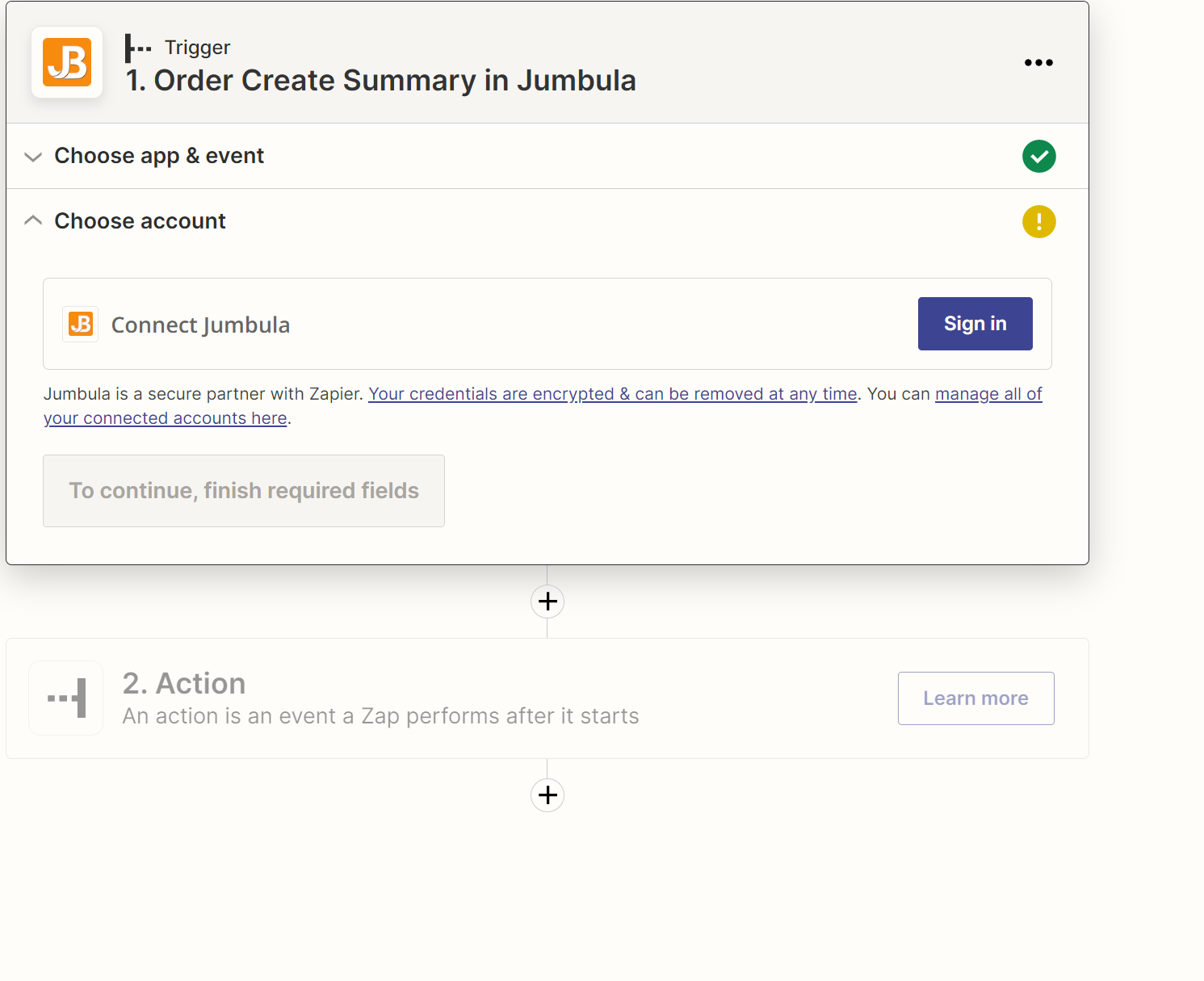This screenshot has width=1204, height=981.
Task: Click Learn more on the Action step
Action: point(976,698)
